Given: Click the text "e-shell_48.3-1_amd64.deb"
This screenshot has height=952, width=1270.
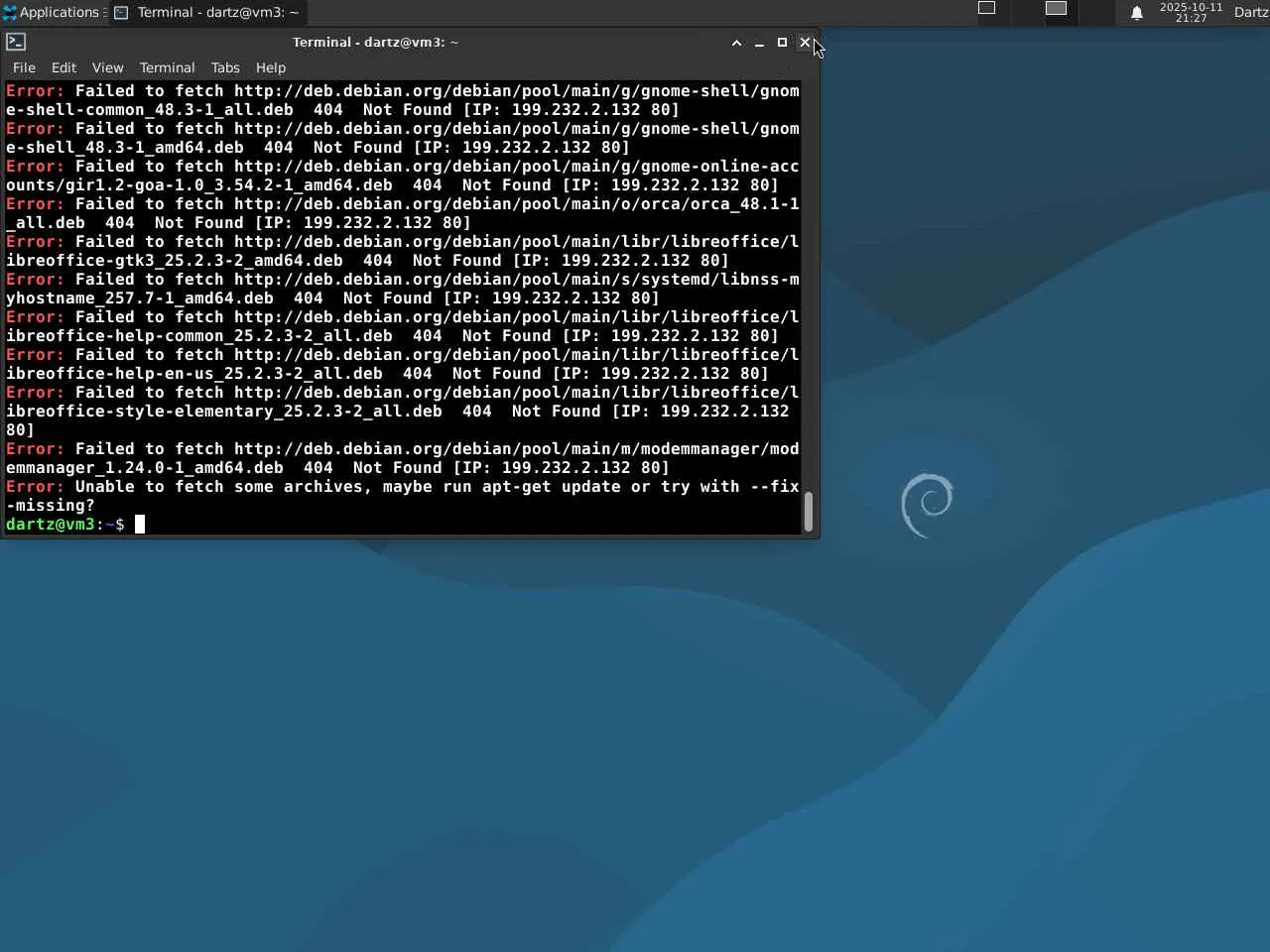Looking at the screenshot, I should pyautogui.click(x=125, y=148).
